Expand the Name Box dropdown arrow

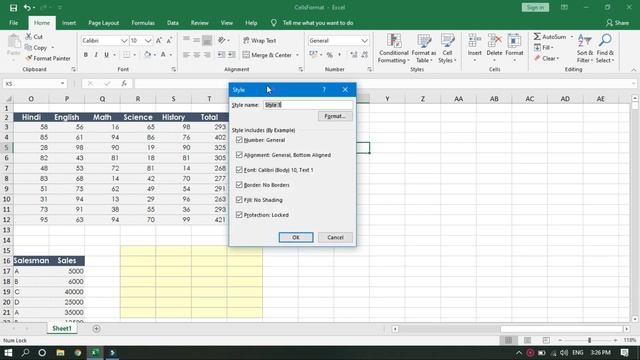(62, 83)
